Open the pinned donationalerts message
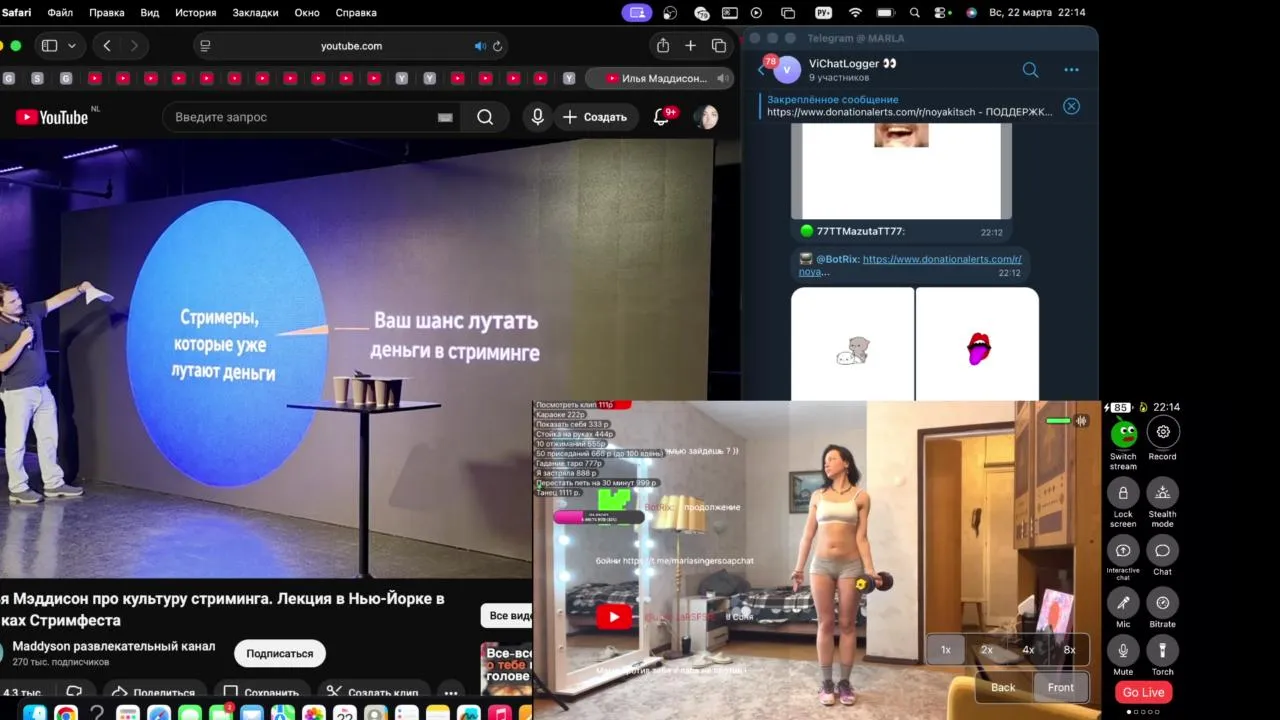Screen dimensions: 1280x720 (908, 106)
